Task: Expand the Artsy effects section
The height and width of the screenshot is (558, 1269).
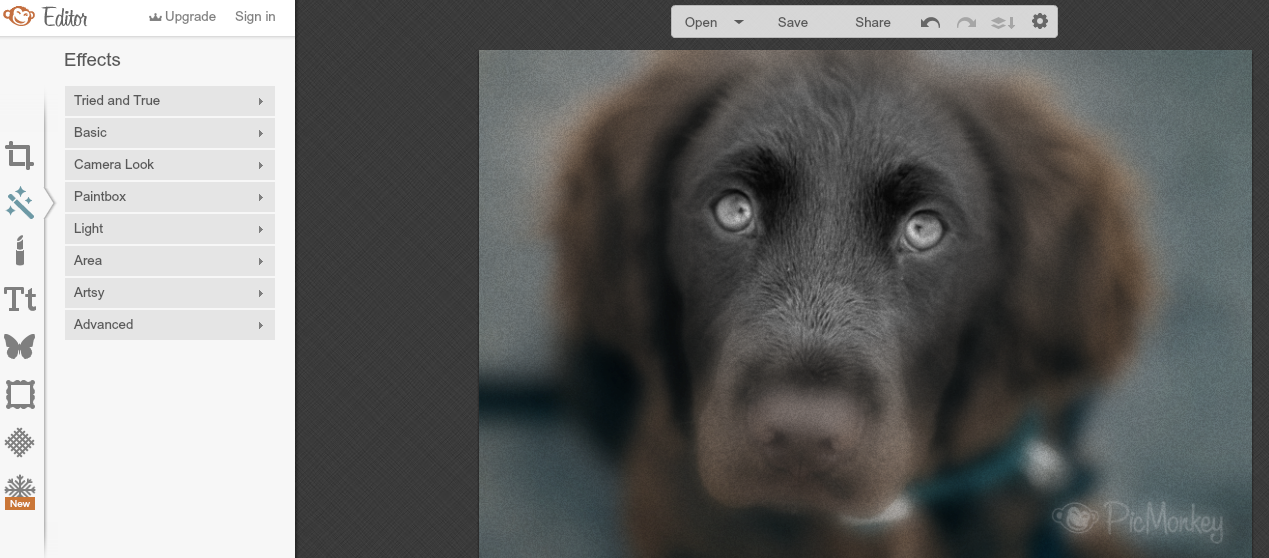Action: (170, 293)
